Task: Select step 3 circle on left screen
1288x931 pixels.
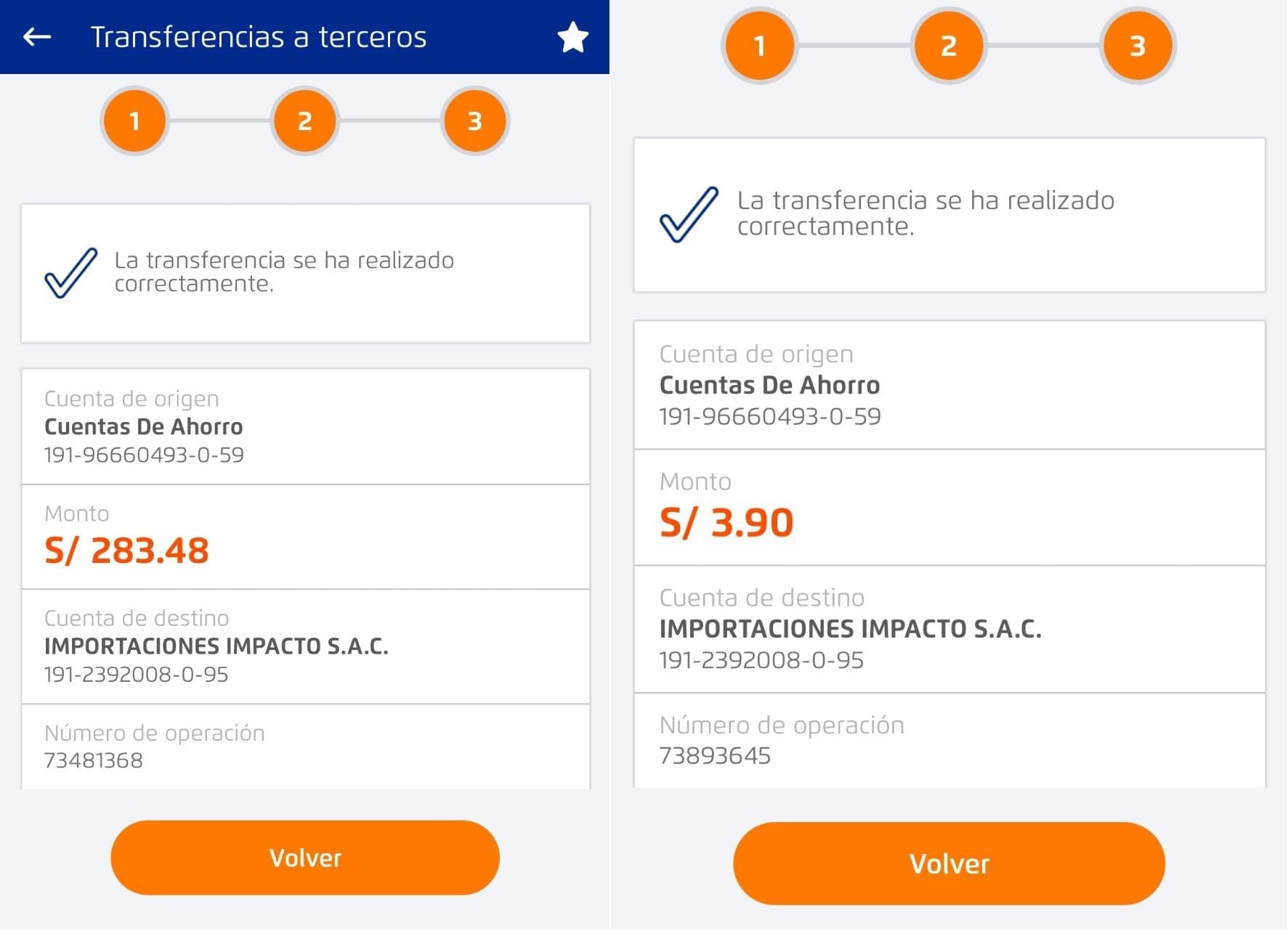Action: coord(474,121)
